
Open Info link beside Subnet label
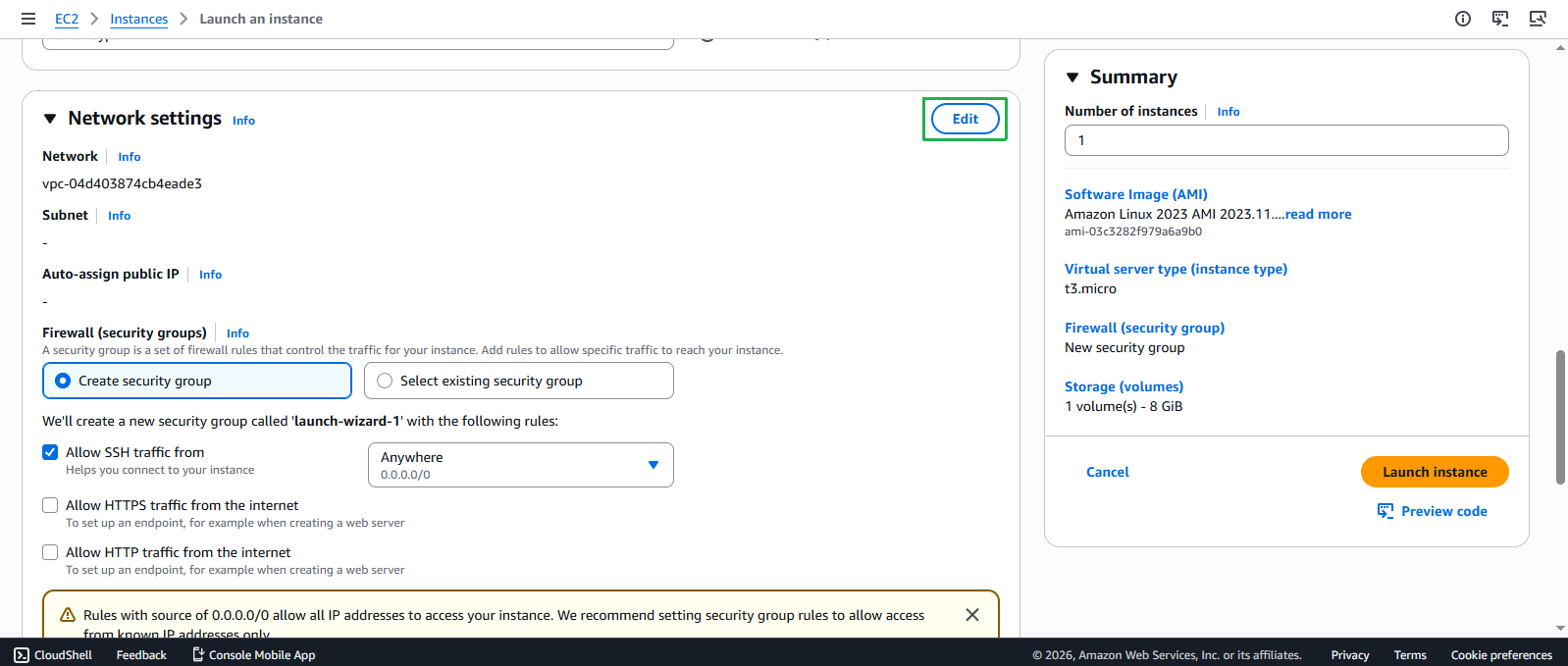pos(120,216)
